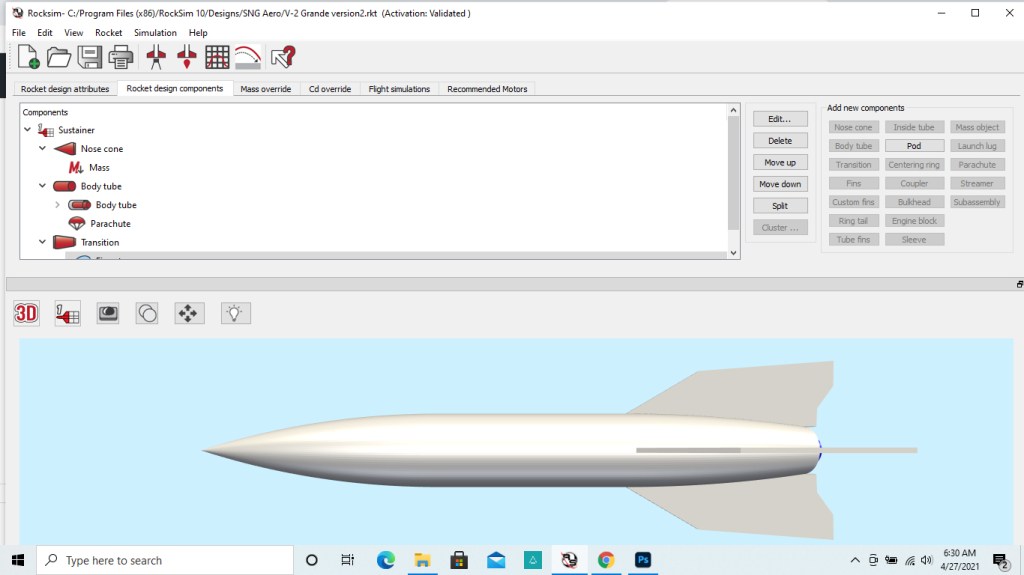This screenshot has width=1024, height=575.
Task: Collapse the Nose cone tree node
Action: pyautogui.click(x=43, y=149)
